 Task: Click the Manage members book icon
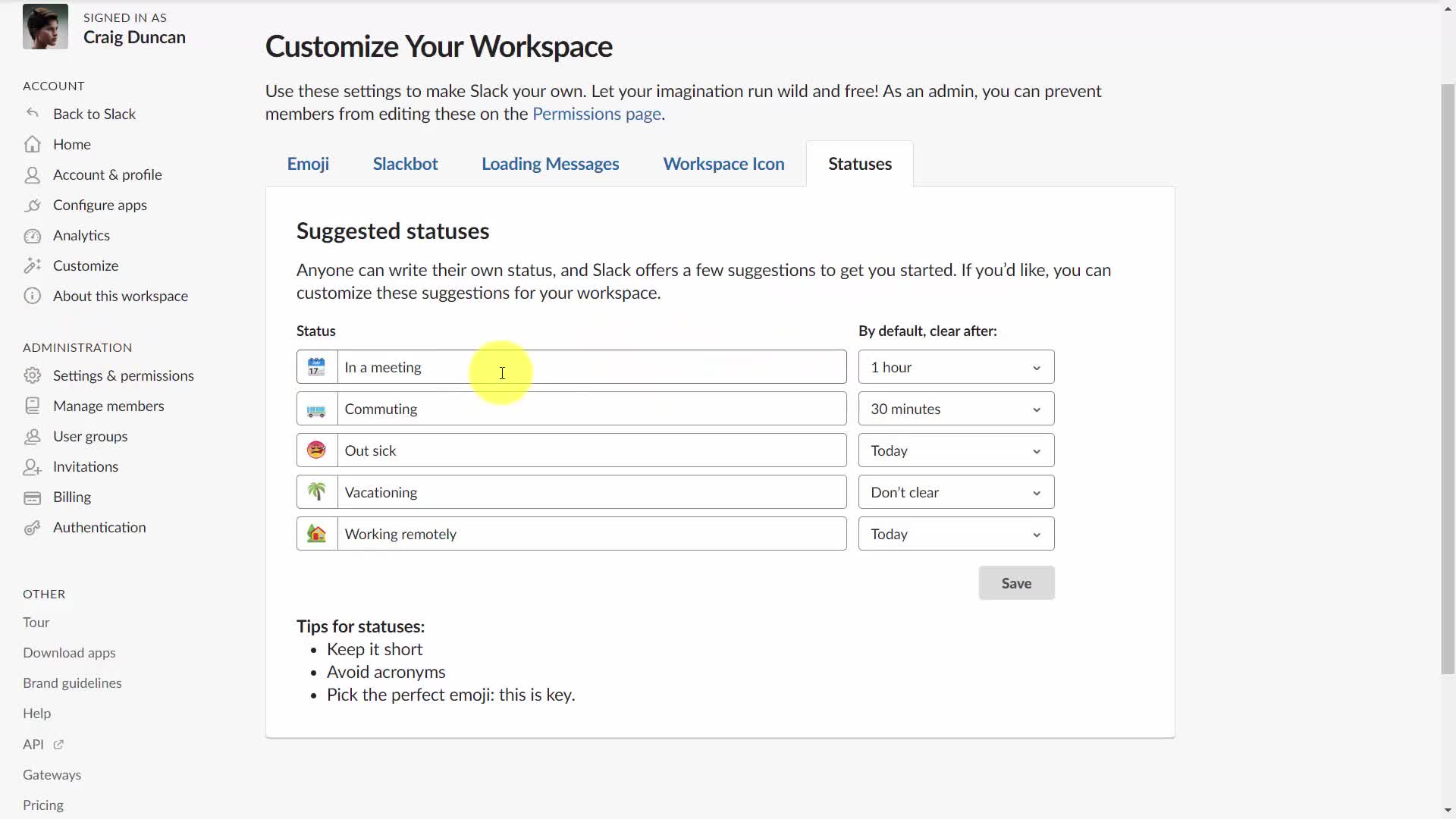32,406
